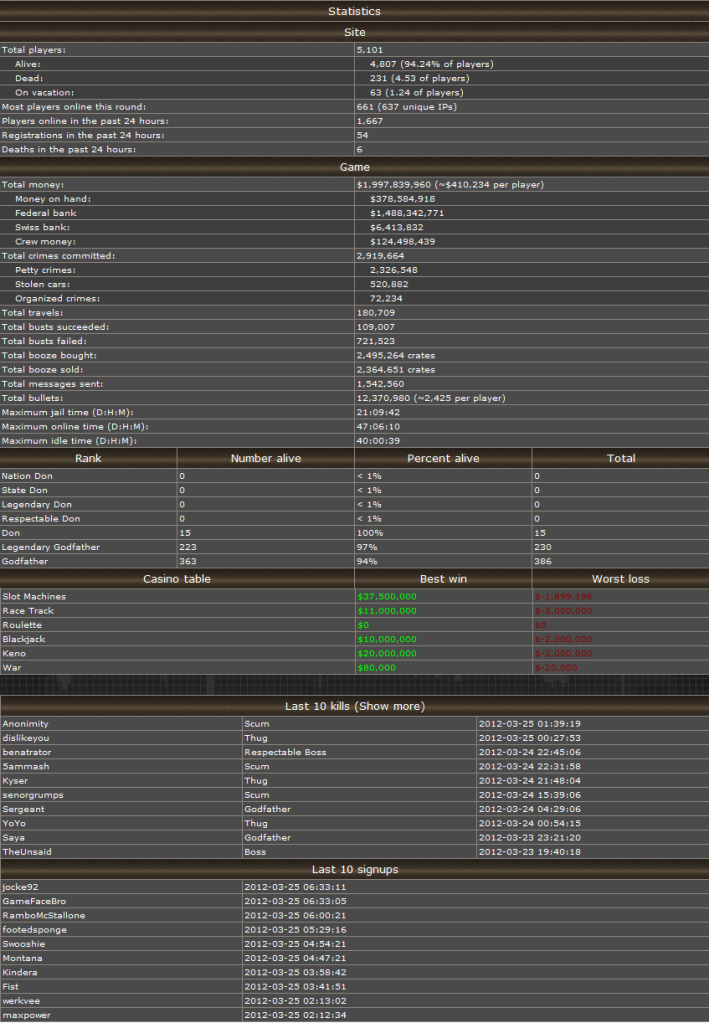Open Montana signup profile
This screenshot has width=709, height=1023.
pos(22,958)
